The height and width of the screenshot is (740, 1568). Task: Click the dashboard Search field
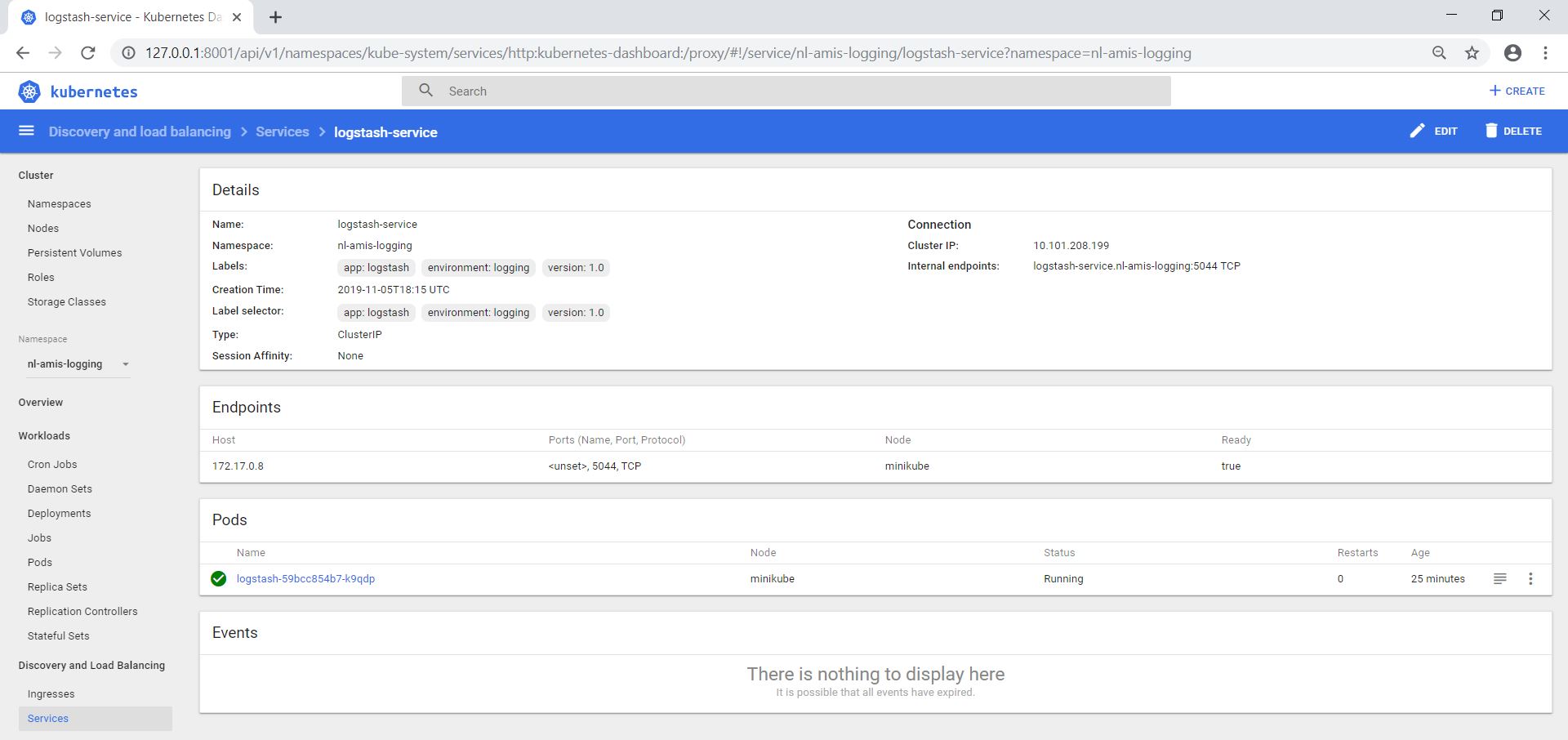pos(786,91)
